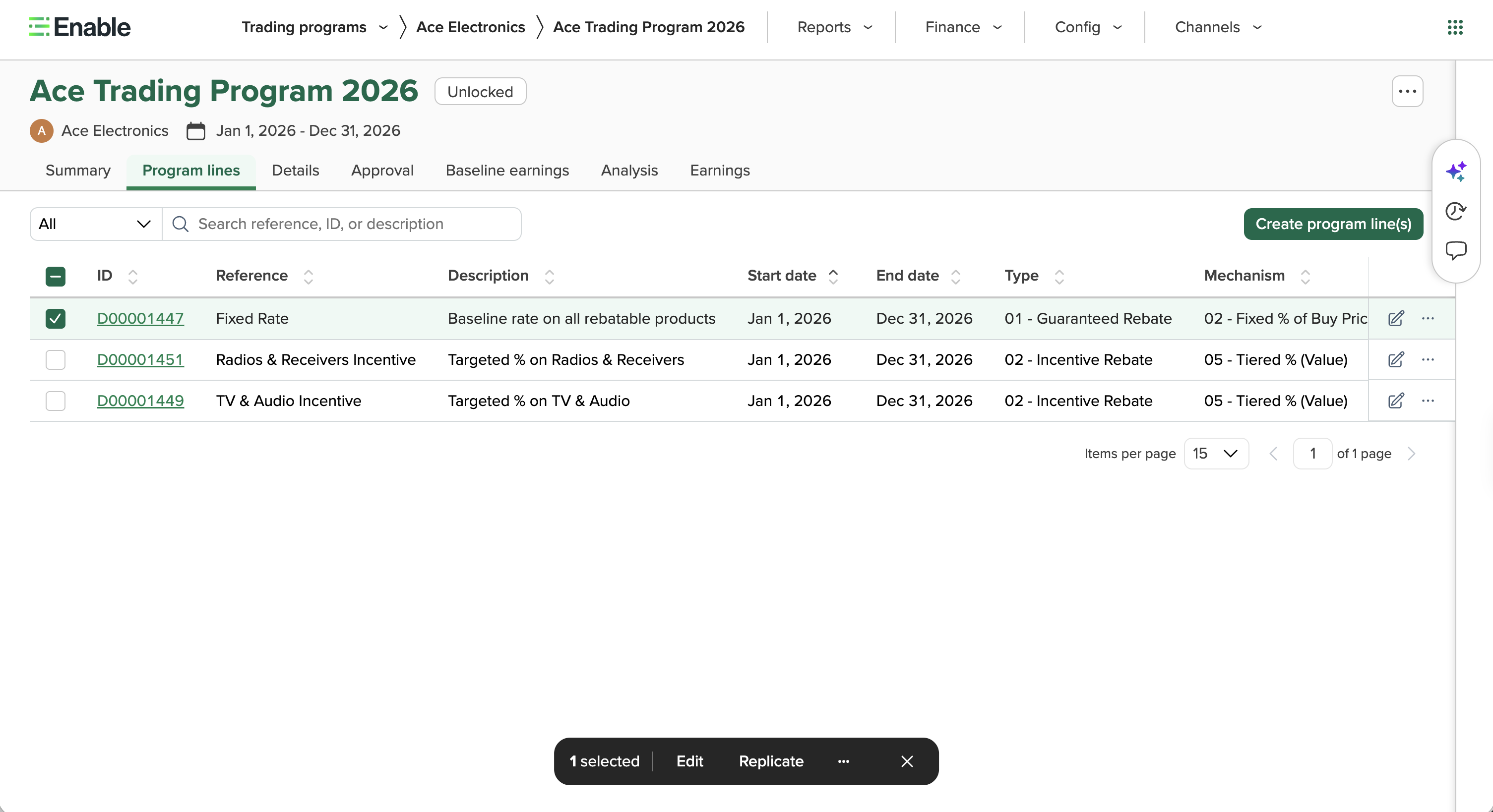The width and height of the screenshot is (1493, 812).
Task: Dismiss the selection bar with the X
Action: [x=907, y=761]
